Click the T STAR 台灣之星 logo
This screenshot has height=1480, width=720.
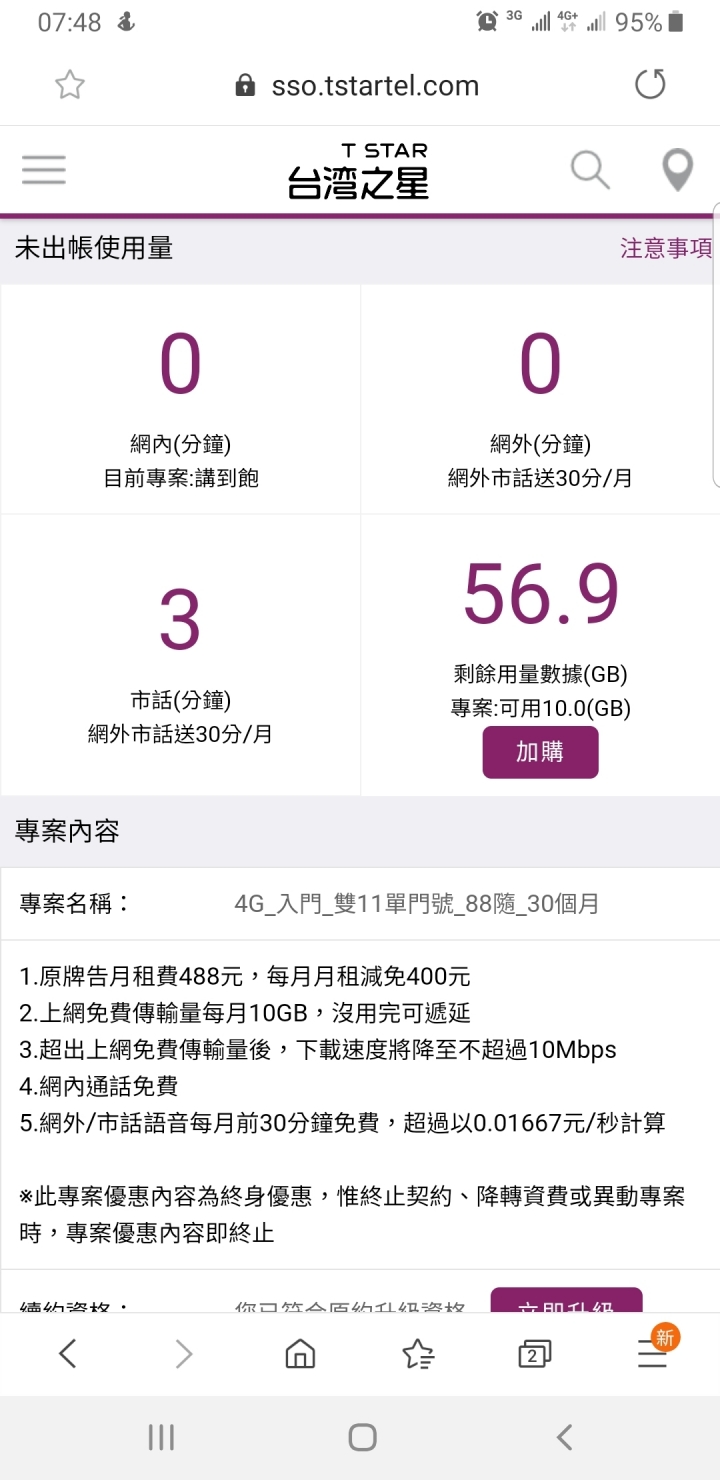point(358,171)
